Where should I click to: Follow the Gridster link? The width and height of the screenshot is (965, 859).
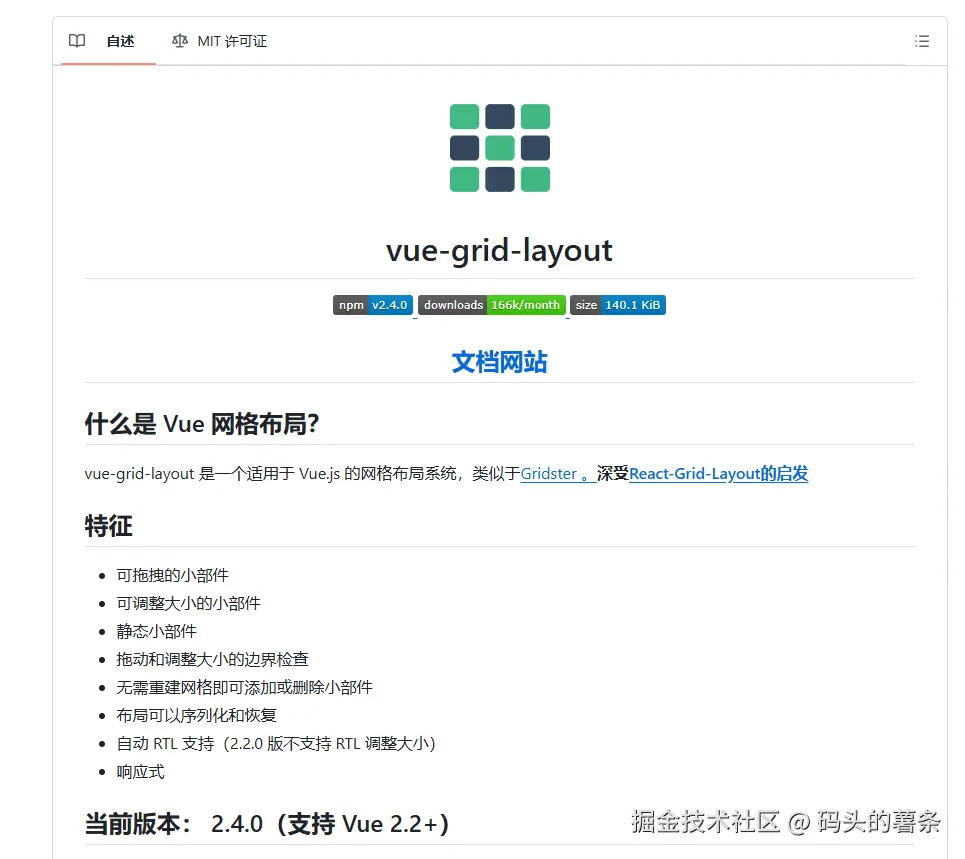558,474
